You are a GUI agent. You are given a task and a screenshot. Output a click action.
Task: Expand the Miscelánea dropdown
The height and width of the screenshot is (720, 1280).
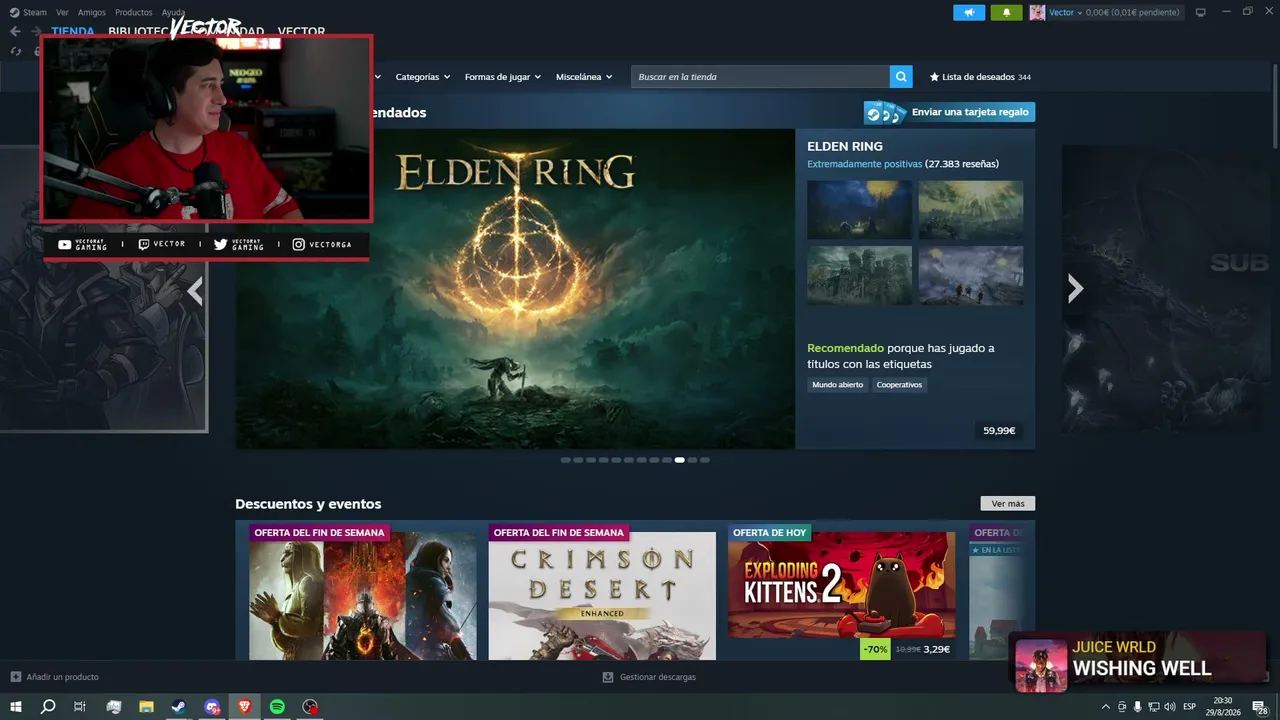point(584,77)
